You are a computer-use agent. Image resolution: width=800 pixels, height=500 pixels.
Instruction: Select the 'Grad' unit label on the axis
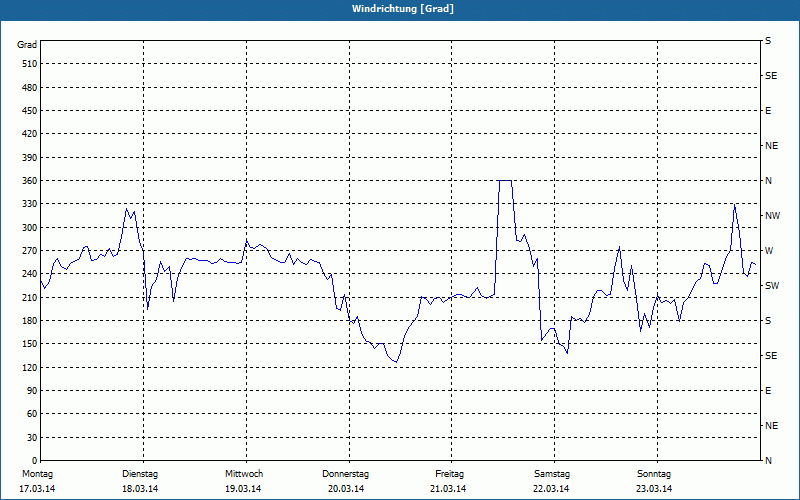pos(27,45)
